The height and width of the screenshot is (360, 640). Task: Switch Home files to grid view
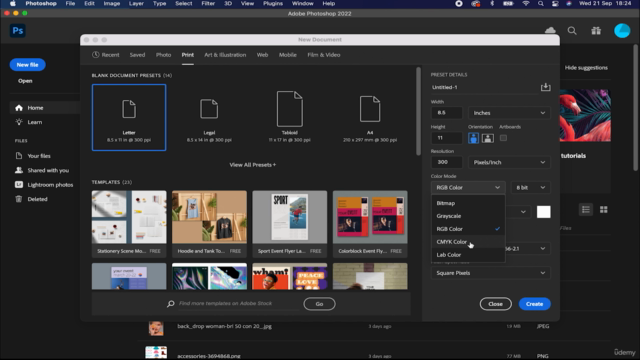[x=604, y=210]
